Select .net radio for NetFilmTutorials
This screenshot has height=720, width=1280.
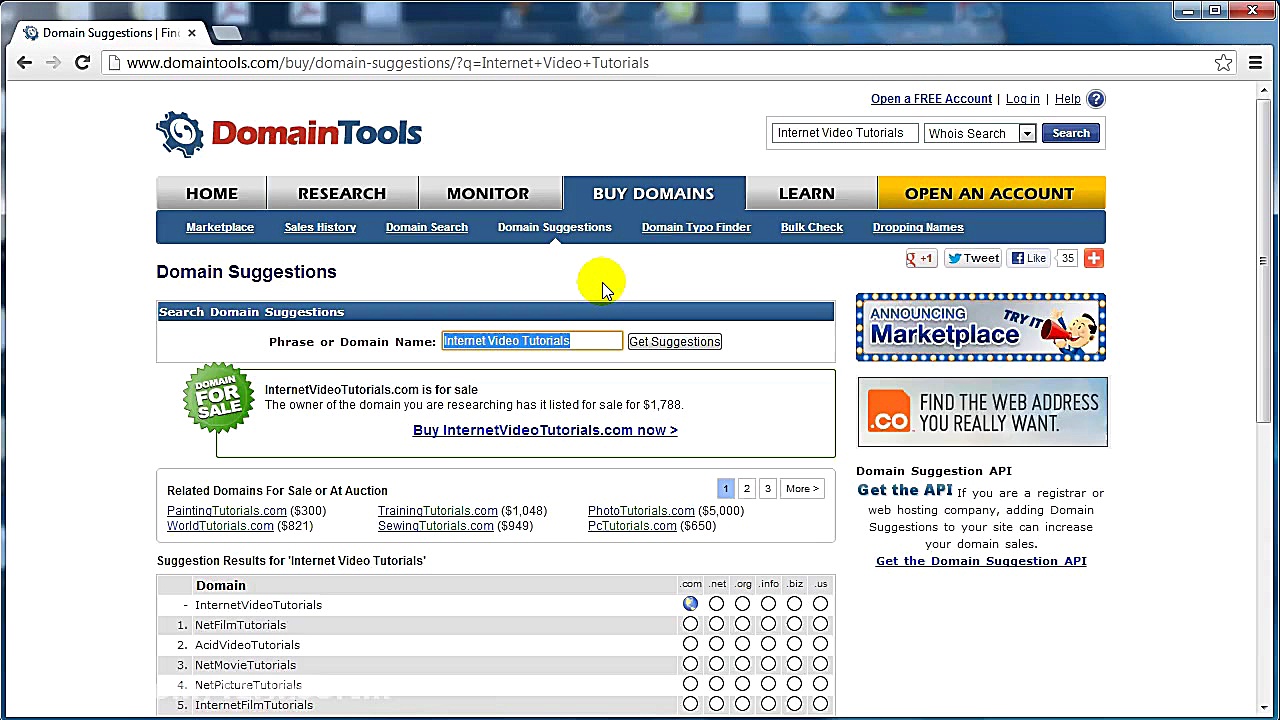click(x=716, y=624)
